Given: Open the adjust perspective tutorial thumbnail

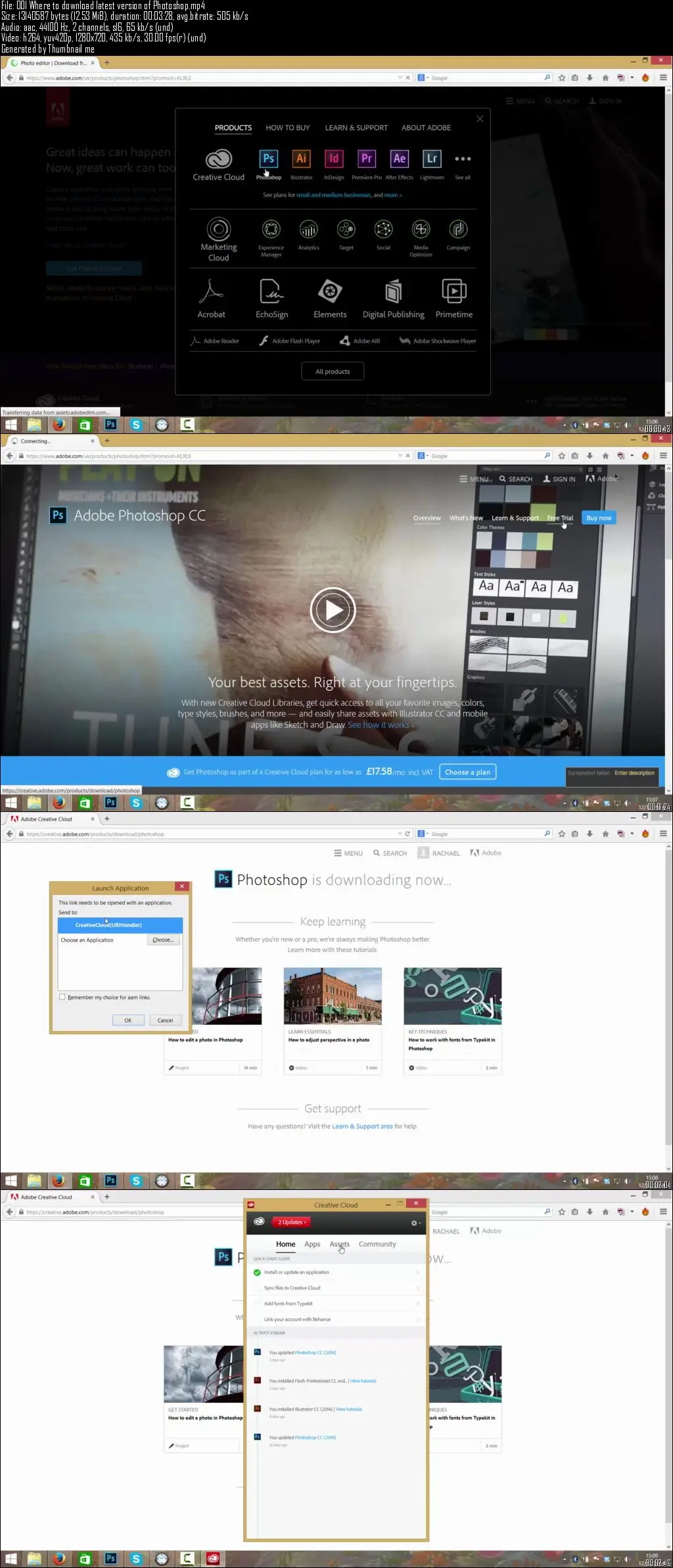Looking at the screenshot, I should point(333,995).
